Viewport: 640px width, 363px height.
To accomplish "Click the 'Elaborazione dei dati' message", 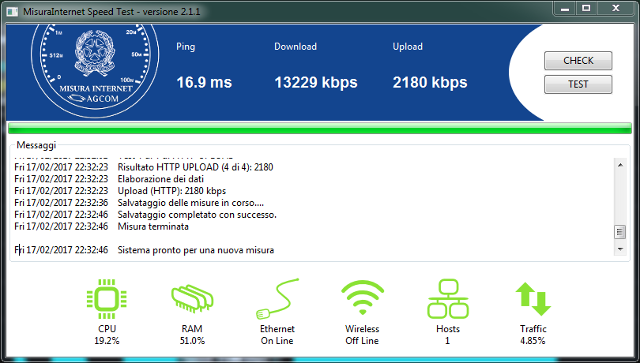I will pyautogui.click(x=160, y=179).
